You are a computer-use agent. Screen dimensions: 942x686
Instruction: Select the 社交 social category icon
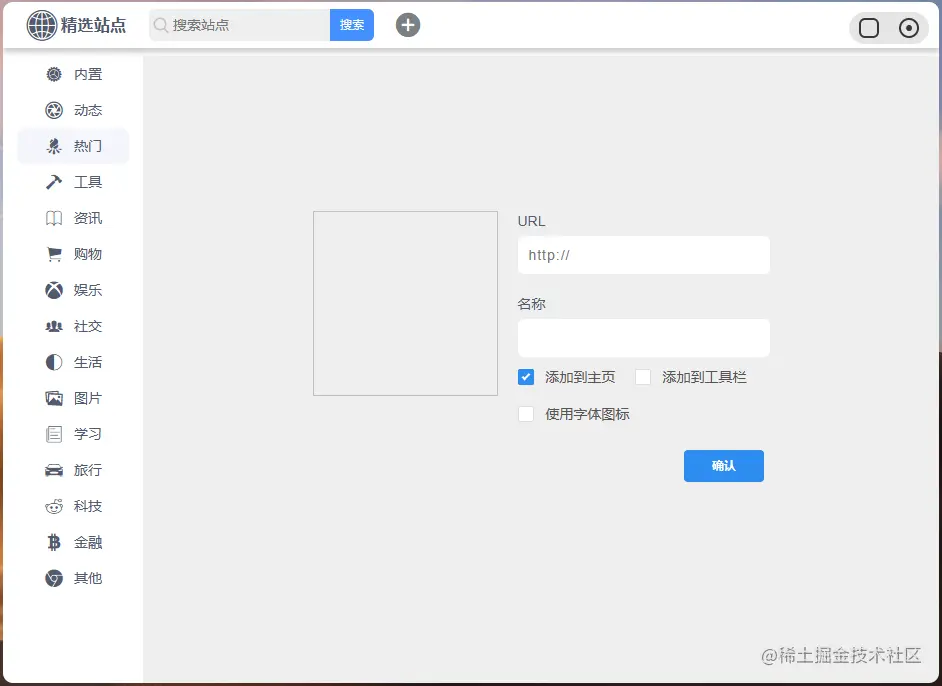point(54,326)
